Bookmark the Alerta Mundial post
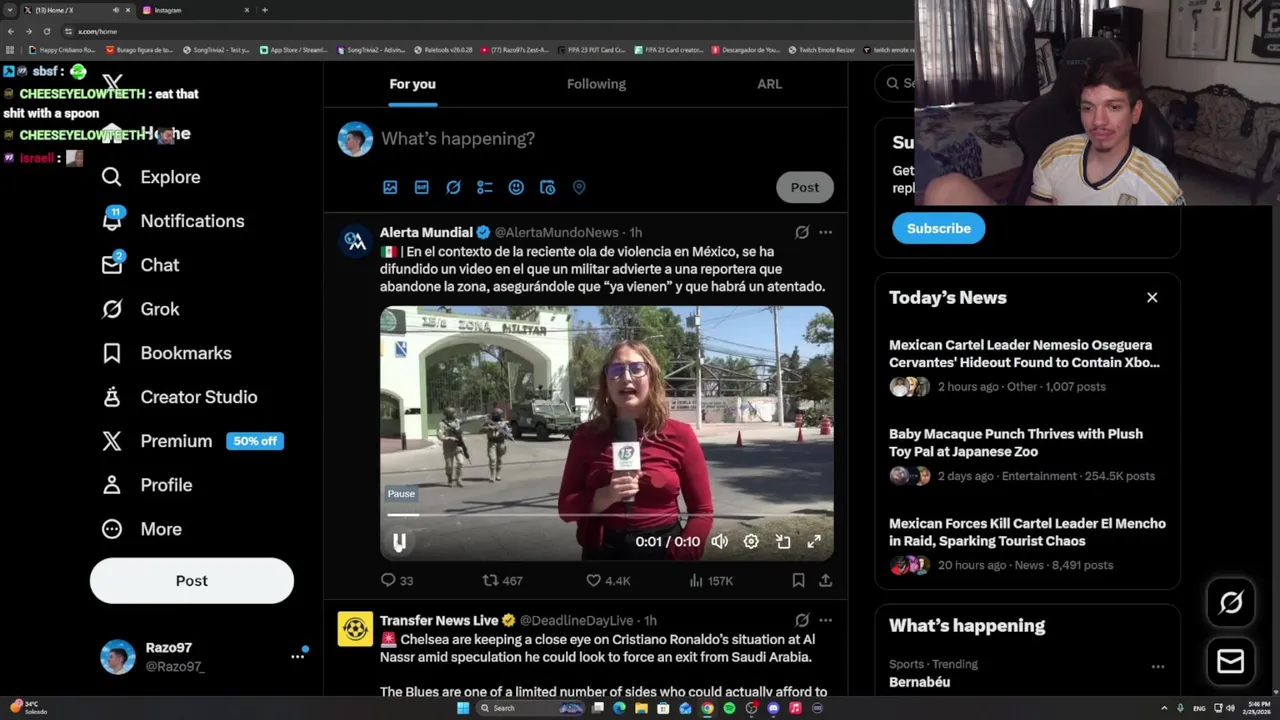This screenshot has height=720, width=1280. (x=798, y=580)
